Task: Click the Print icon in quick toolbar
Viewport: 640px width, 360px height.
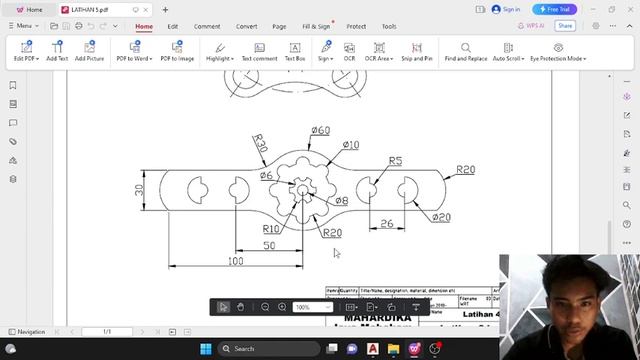Action: click(78, 26)
